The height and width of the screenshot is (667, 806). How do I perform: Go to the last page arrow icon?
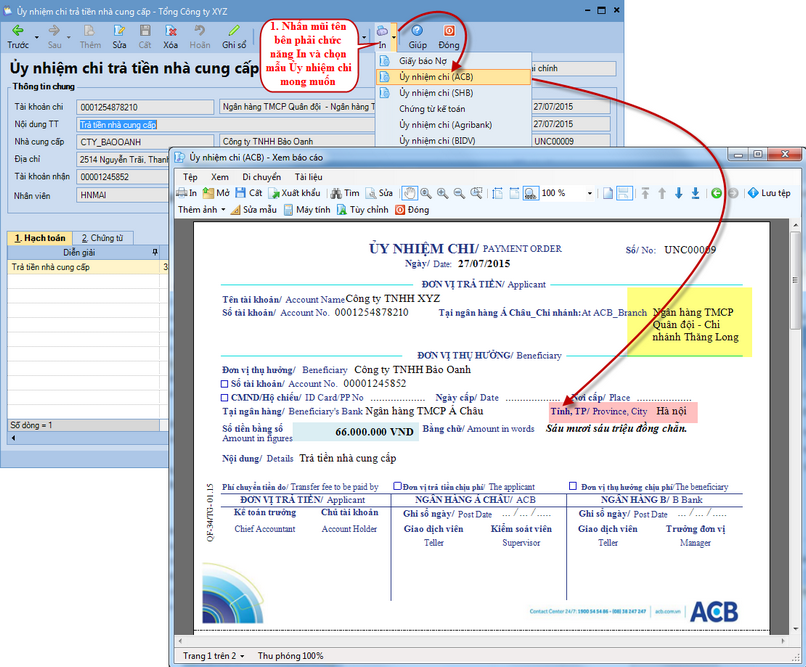coord(695,193)
